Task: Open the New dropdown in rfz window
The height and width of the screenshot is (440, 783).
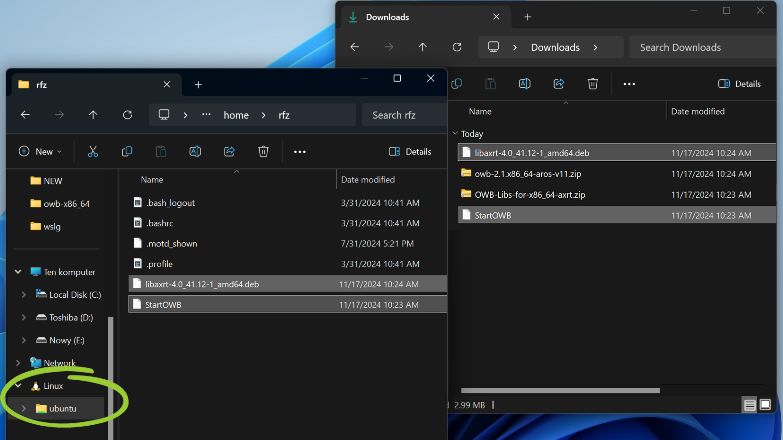Action: click(x=40, y=151)
